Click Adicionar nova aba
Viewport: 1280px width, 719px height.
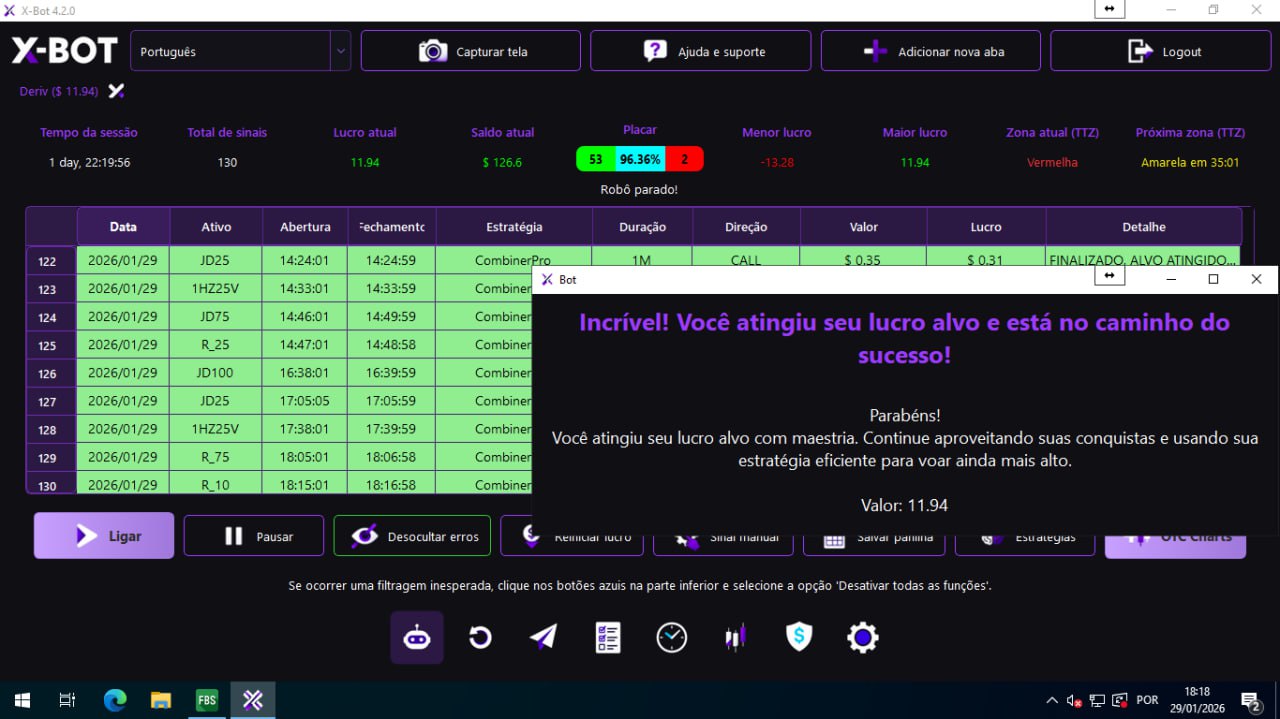click(930, 51)
